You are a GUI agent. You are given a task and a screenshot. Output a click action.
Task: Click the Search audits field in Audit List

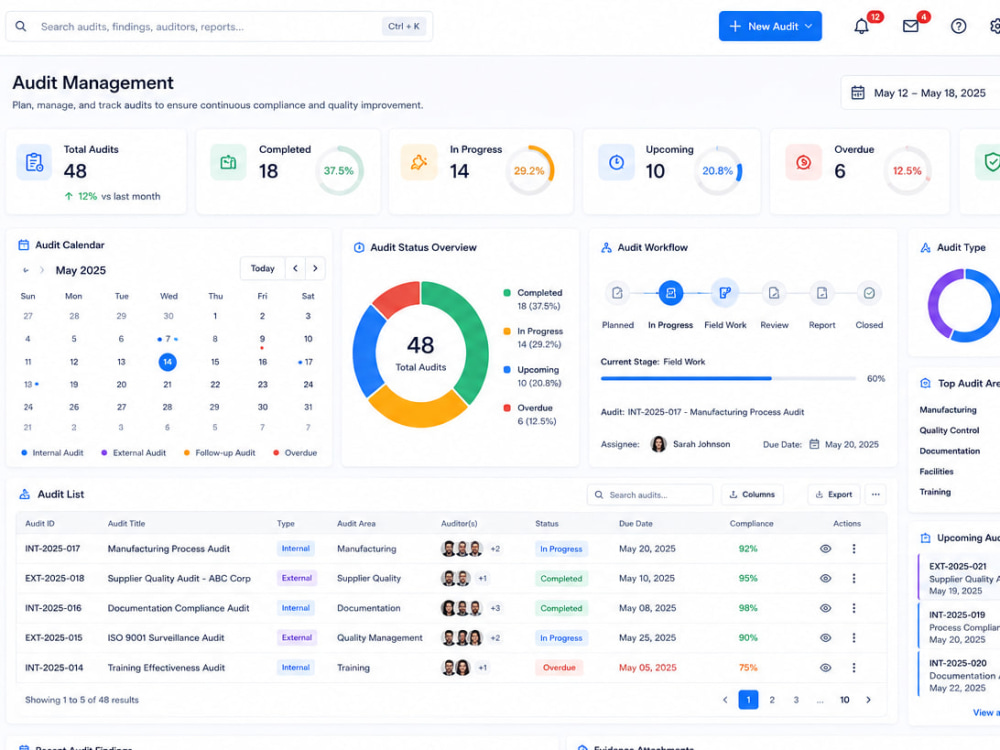(650, 494)
